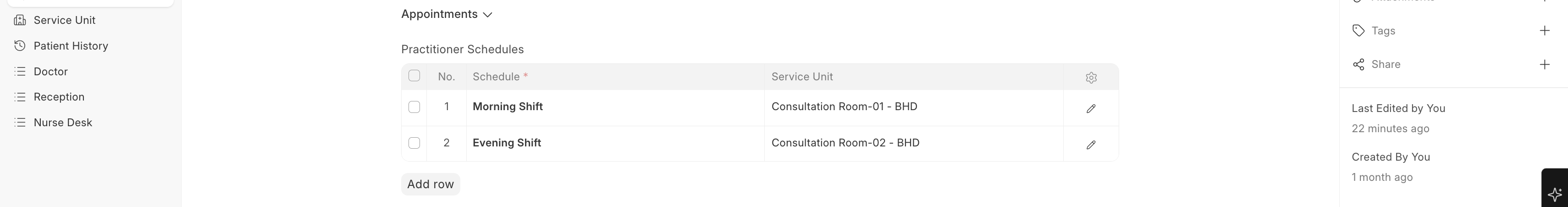Click the Nurse Desk list icon
The height and width of the screenshot is (207, 1568).
pyautogui.click(x=20, y=123)
